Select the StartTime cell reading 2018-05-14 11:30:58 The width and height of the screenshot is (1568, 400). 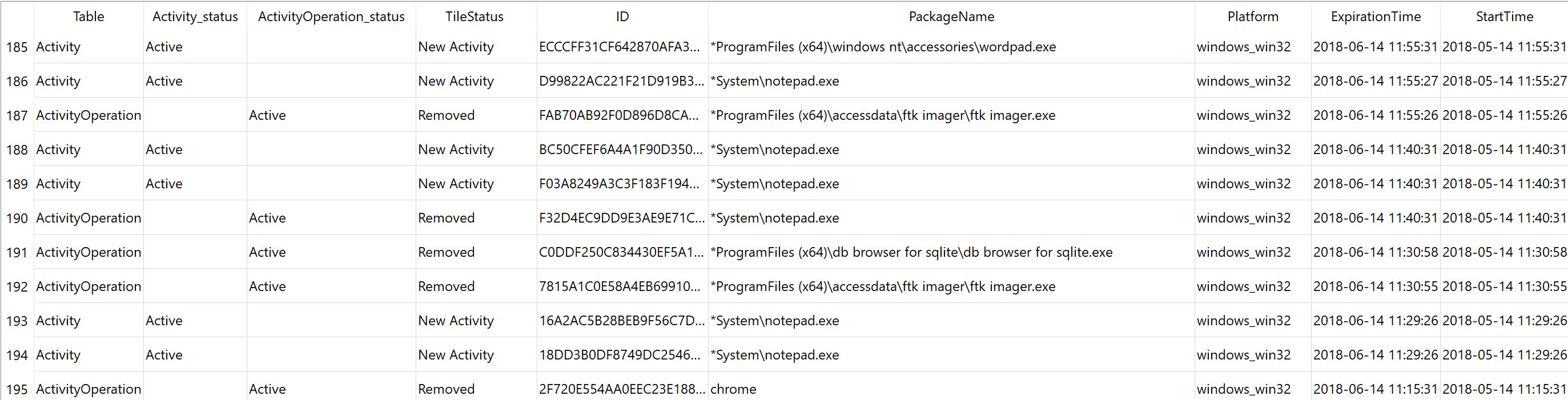[1504, 252]
